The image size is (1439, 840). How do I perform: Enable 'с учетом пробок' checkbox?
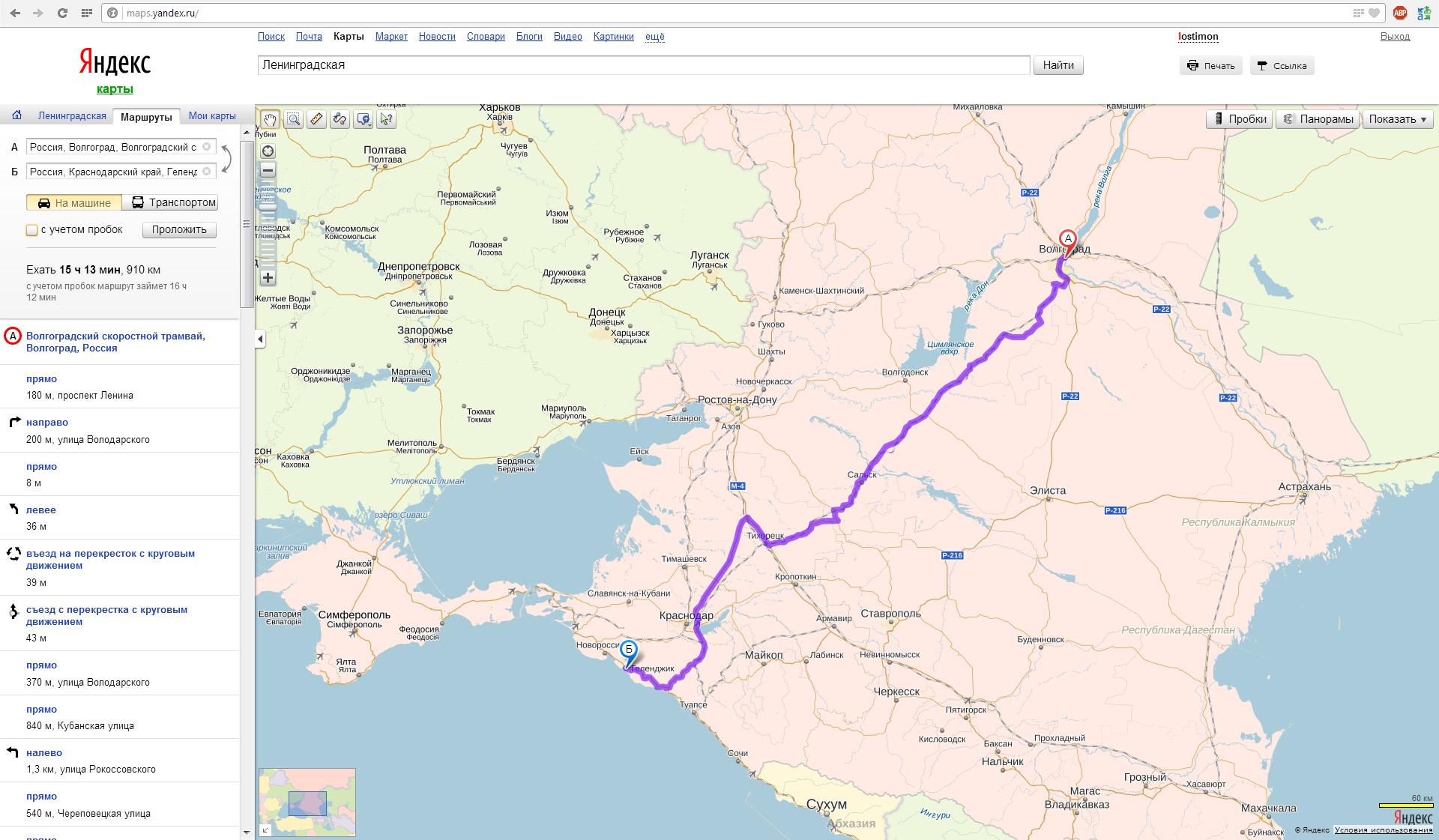click(32, 230)
